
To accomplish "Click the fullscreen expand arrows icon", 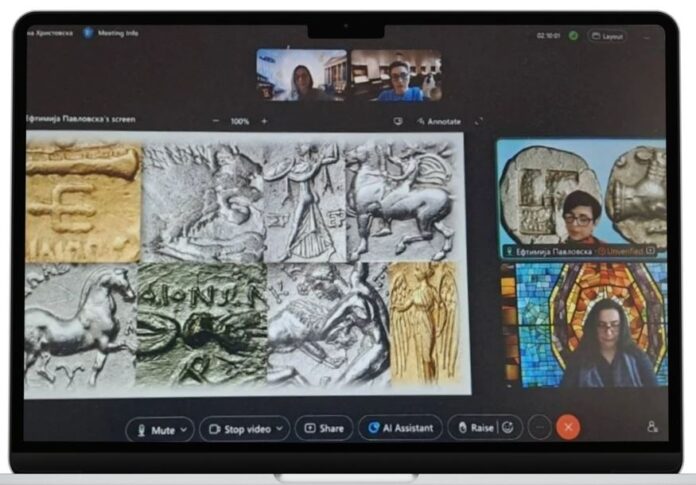I will tap(478, 121).
